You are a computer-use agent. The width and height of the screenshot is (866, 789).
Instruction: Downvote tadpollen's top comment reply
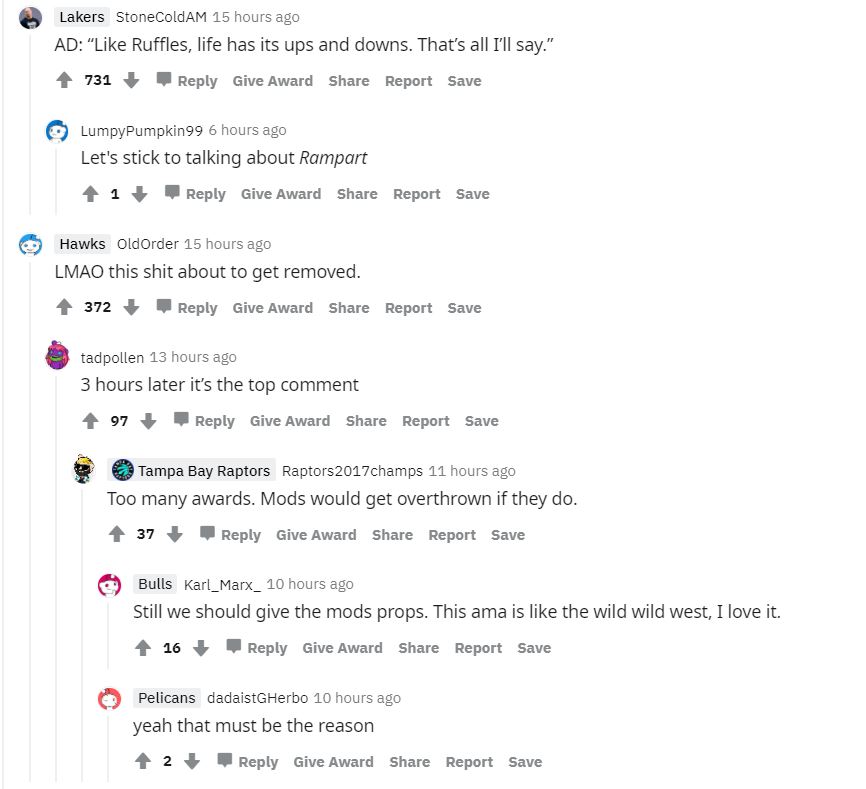point(149,421)
